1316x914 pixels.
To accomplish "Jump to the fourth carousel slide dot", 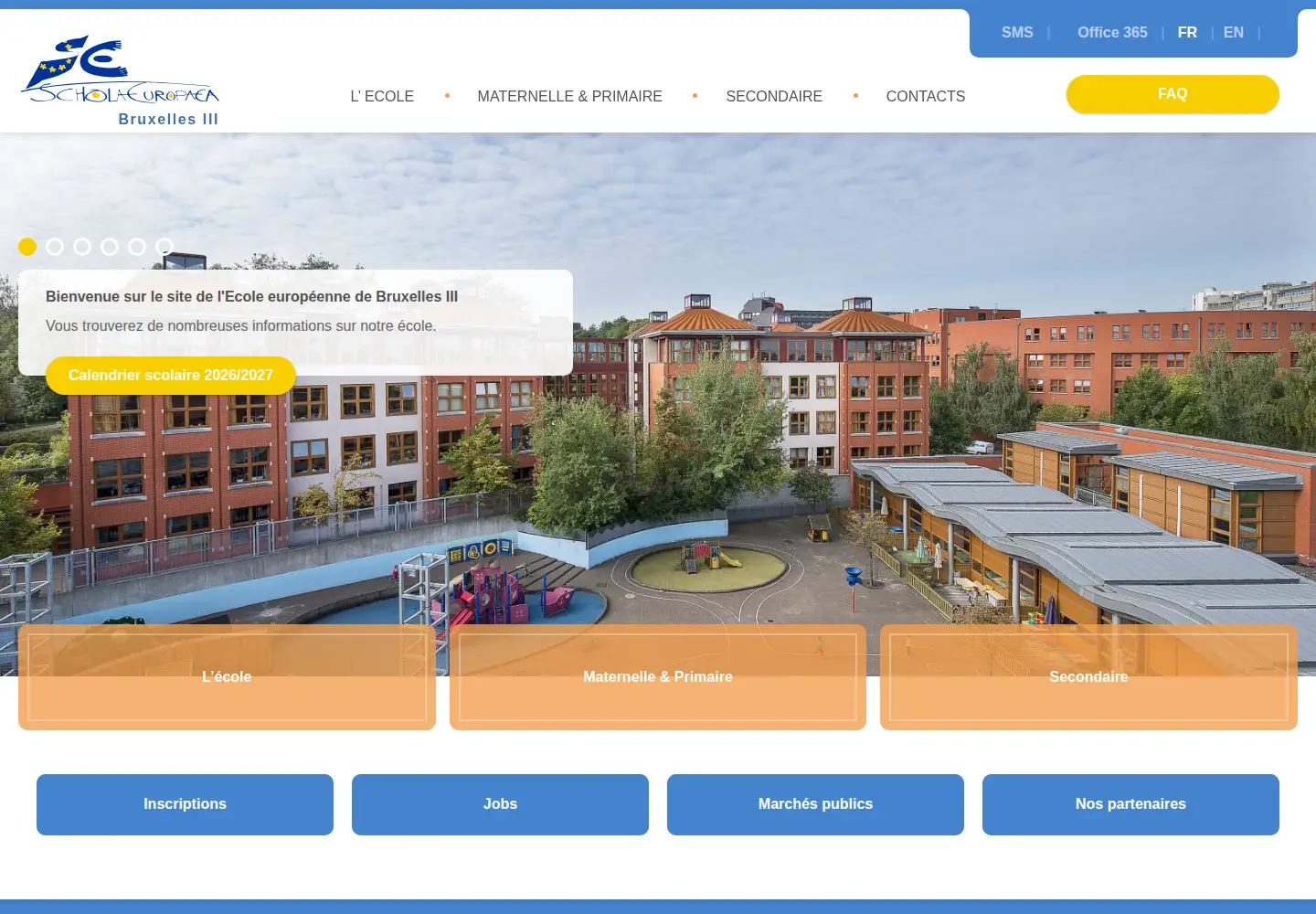I will tap(110, 247).
